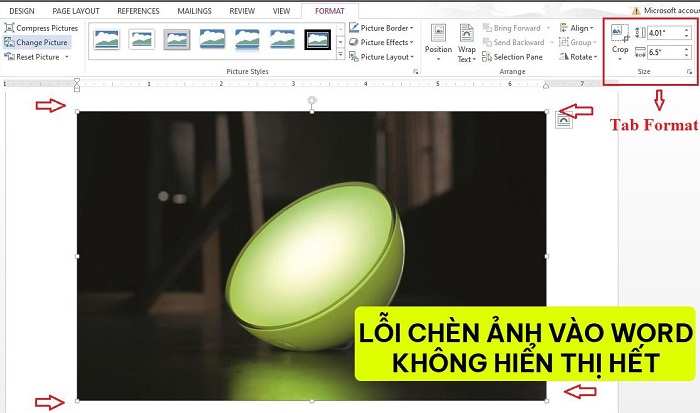
Task: Open the Picture Effects dropdown
Action: pos(381,42)
